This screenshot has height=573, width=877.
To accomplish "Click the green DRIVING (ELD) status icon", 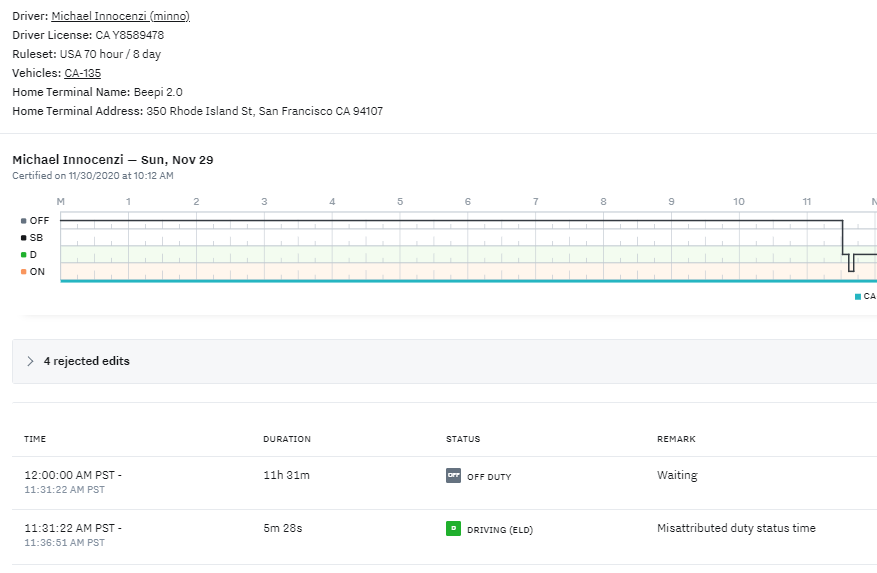I will click(453, 529).
